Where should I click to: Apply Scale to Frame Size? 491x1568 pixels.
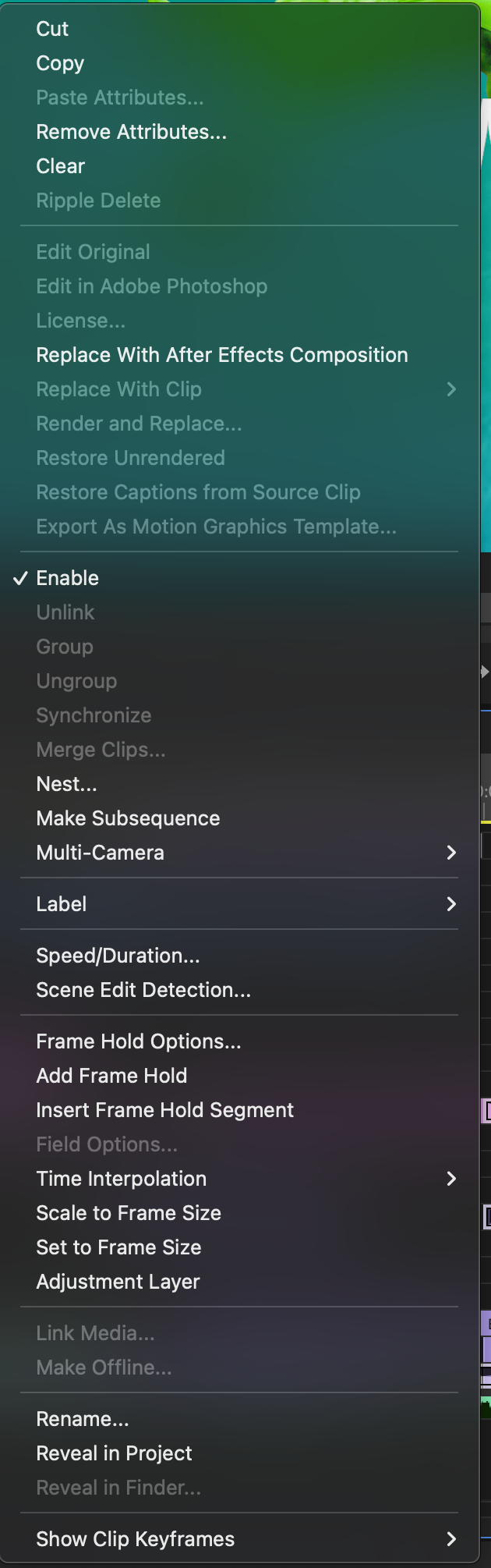point(128,1213)
